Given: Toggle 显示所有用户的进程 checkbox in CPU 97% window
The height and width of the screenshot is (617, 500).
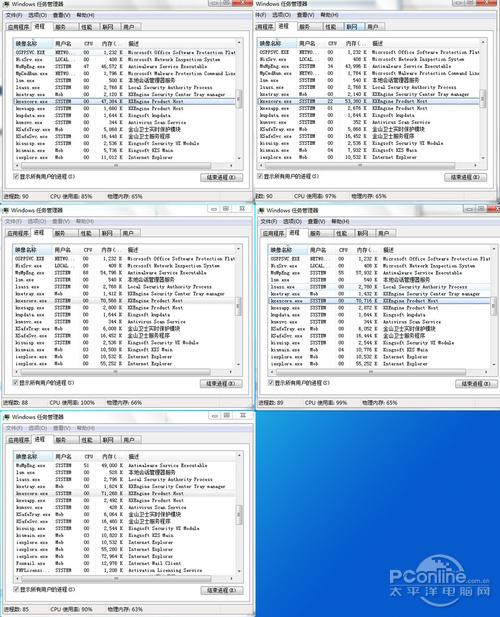Looking at the screenshot, I should 260,176.
